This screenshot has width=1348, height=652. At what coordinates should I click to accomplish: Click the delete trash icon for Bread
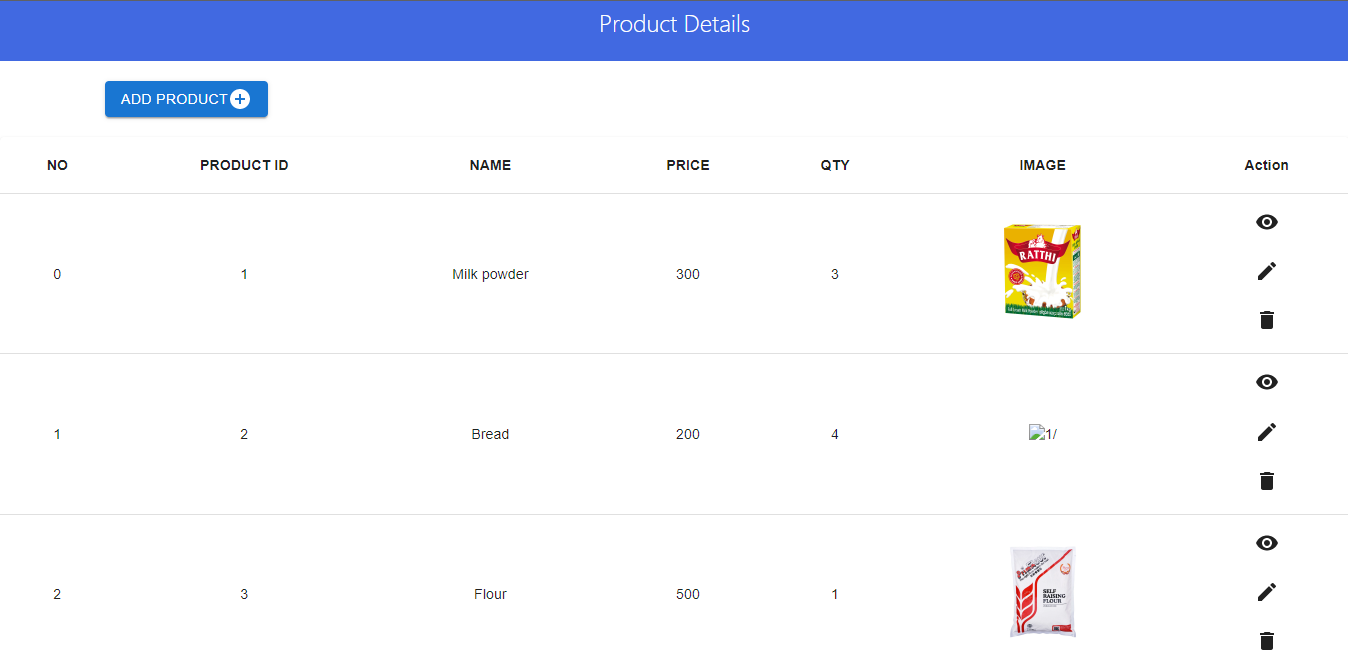[x=1267, y=481]
